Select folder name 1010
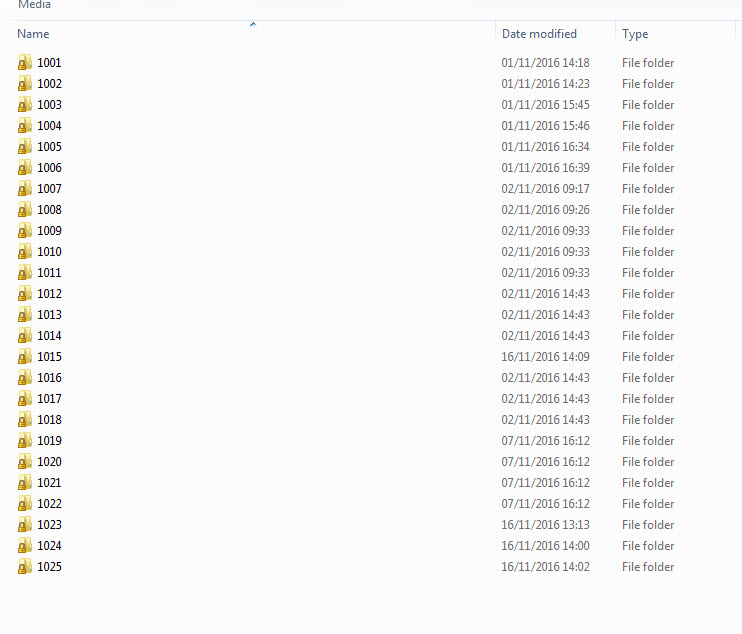Image resolution: width=742 pixels, height=634 pixels. pos(49,252)
